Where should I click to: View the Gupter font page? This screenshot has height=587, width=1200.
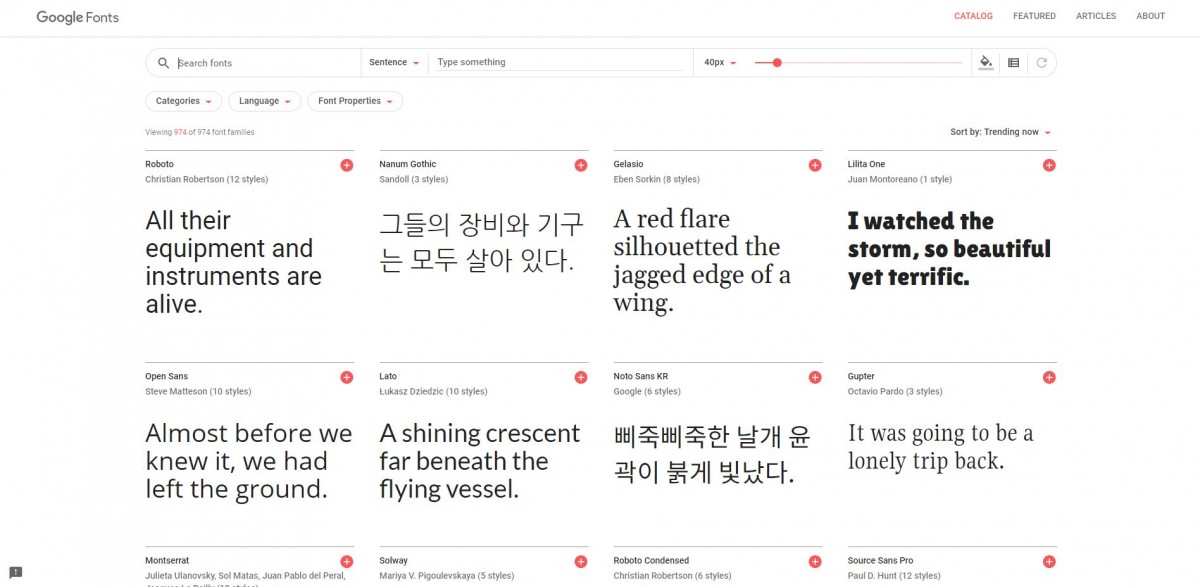[861, 376]
